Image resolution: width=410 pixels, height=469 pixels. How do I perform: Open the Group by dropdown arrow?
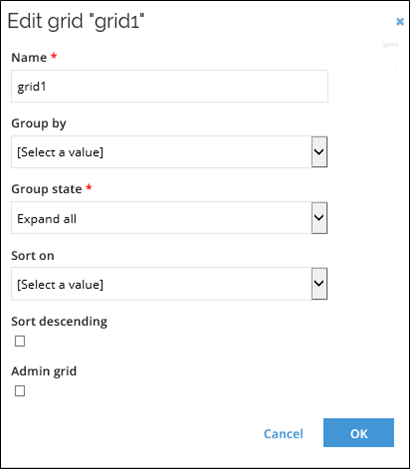[x=319, y=152]
